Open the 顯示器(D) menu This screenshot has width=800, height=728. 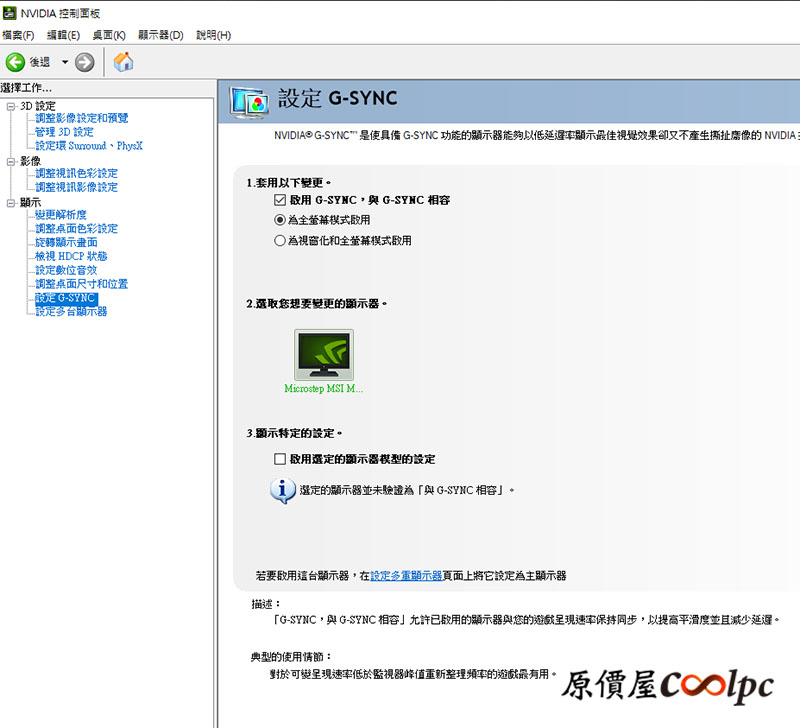161,35
